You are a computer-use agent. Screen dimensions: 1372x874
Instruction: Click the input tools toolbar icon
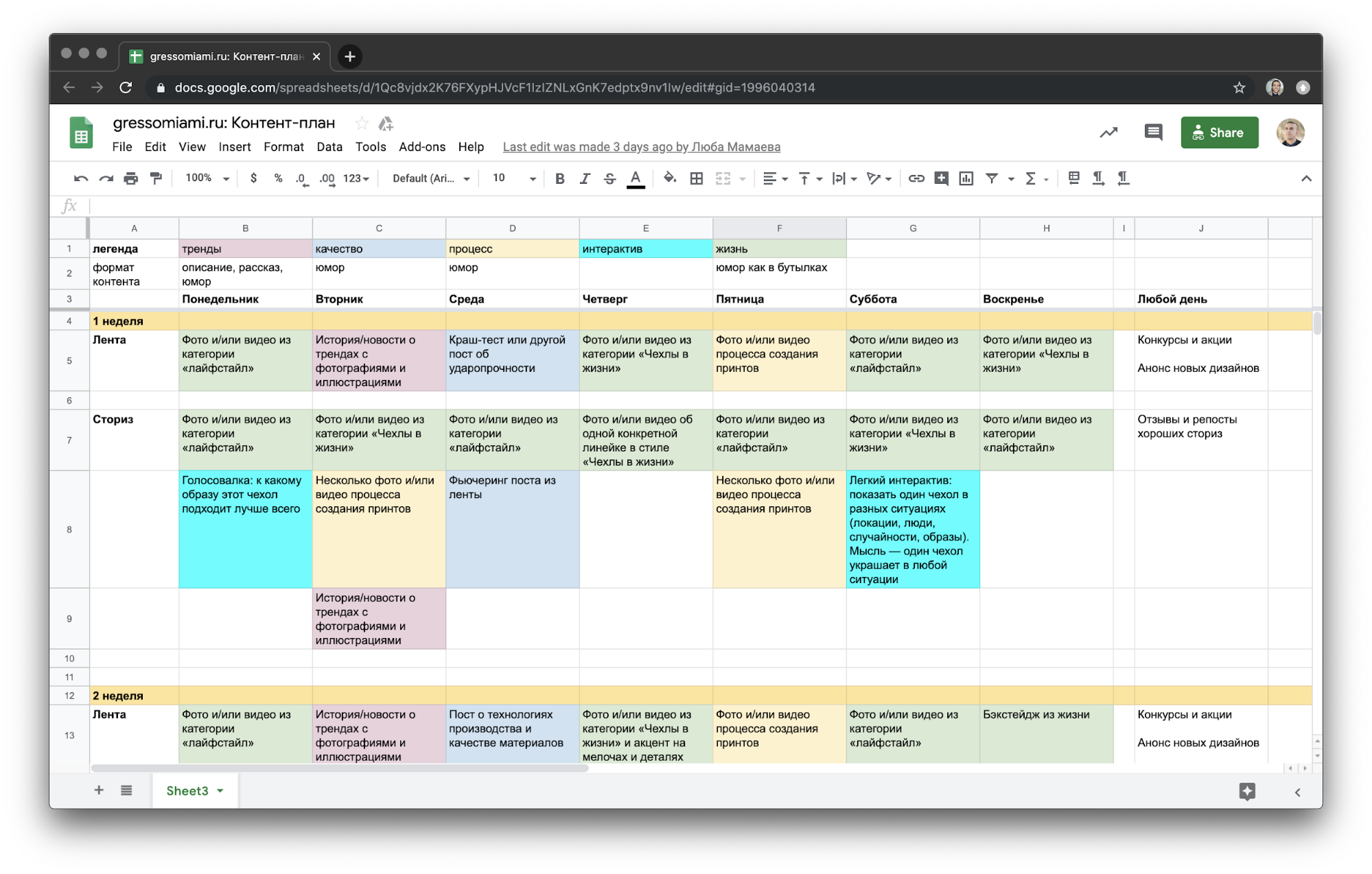coord(1074,178)
